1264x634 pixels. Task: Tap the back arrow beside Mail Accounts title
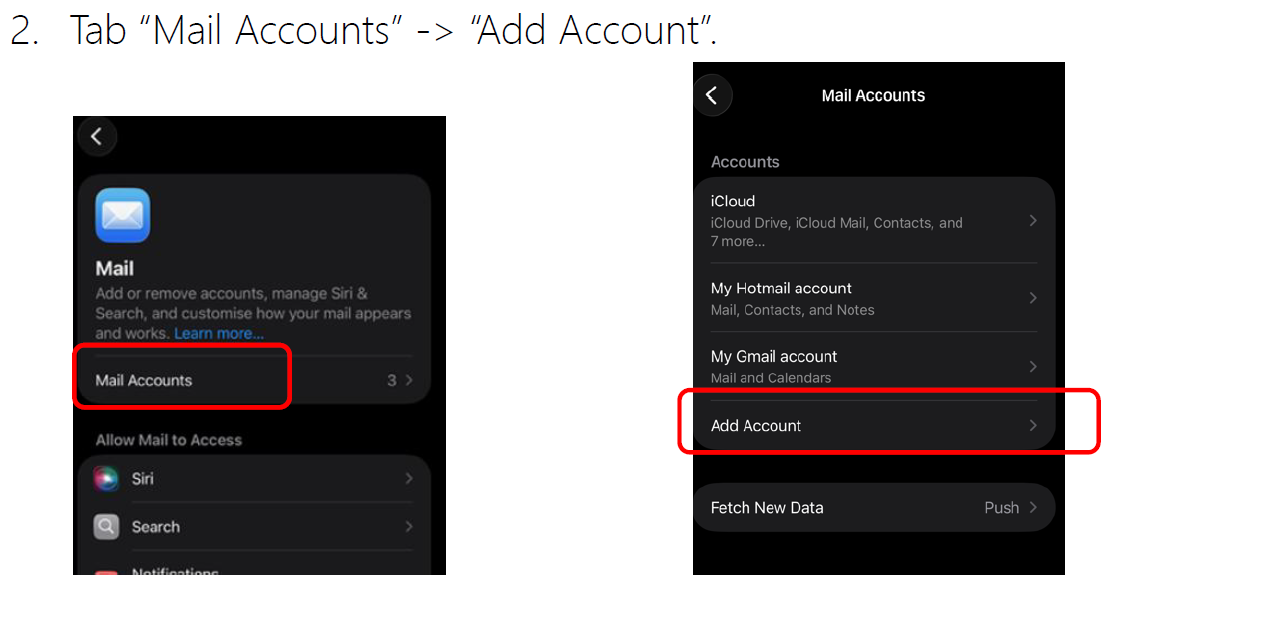tap(712, 95)
